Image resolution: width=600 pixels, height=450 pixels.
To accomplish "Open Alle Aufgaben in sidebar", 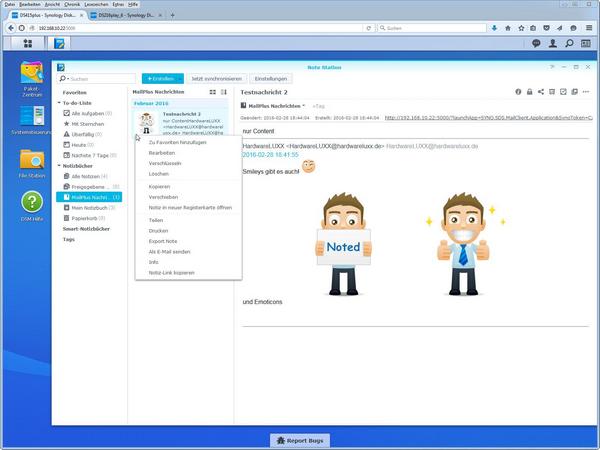I will point(88,113).
